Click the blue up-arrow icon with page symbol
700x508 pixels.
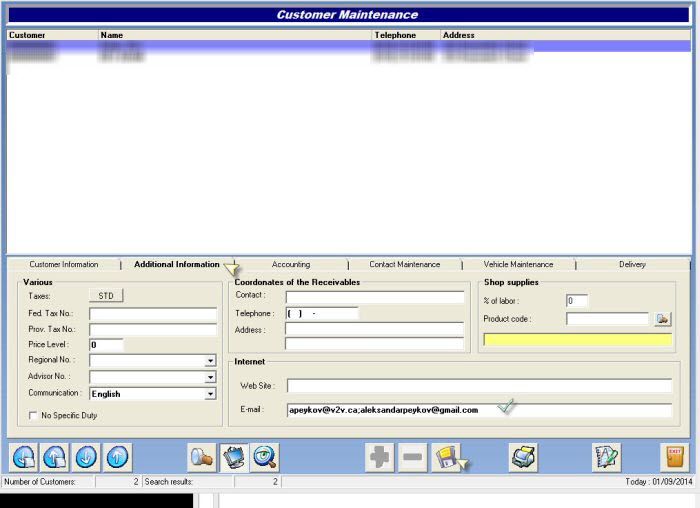[x=55, y=457]
